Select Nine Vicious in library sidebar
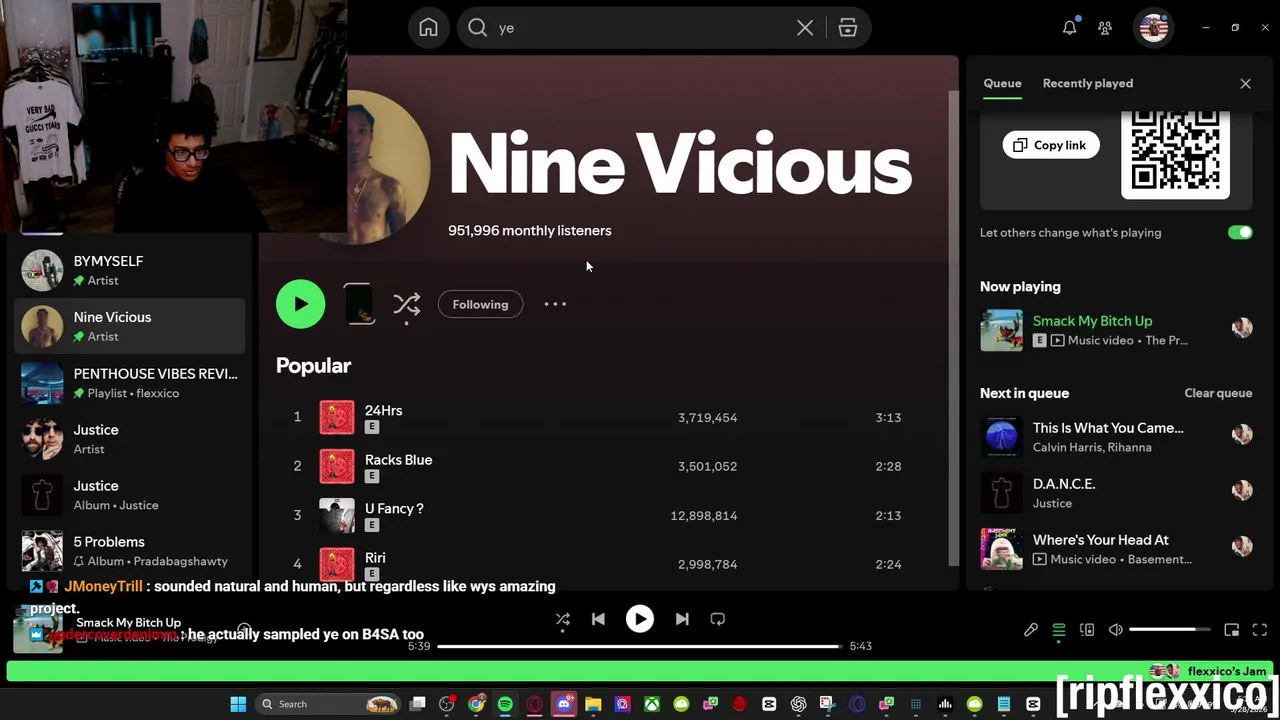Viewport: 1280px width, 720px height. (129, 326)
